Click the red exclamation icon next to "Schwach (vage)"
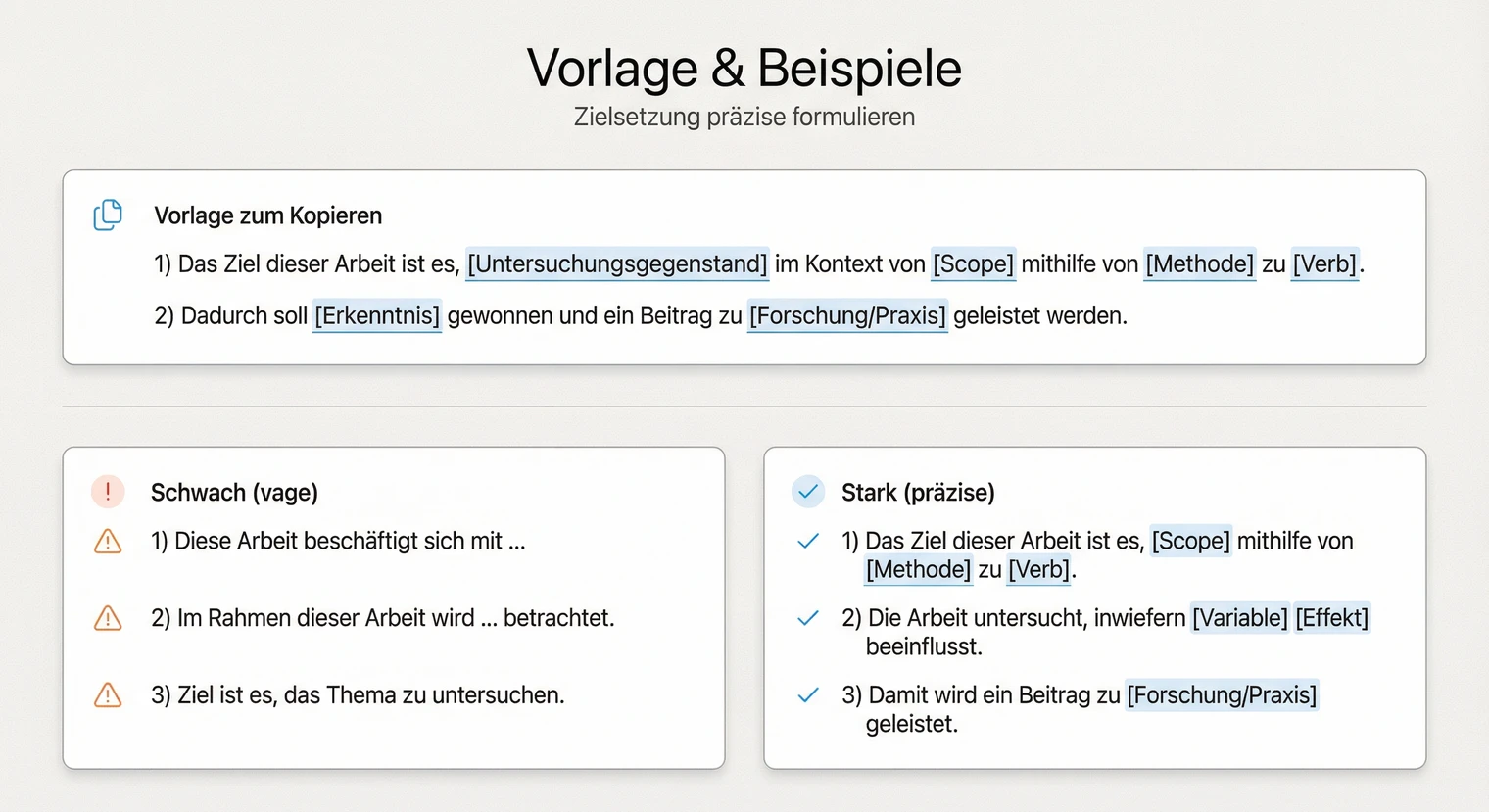 [108, 492]
